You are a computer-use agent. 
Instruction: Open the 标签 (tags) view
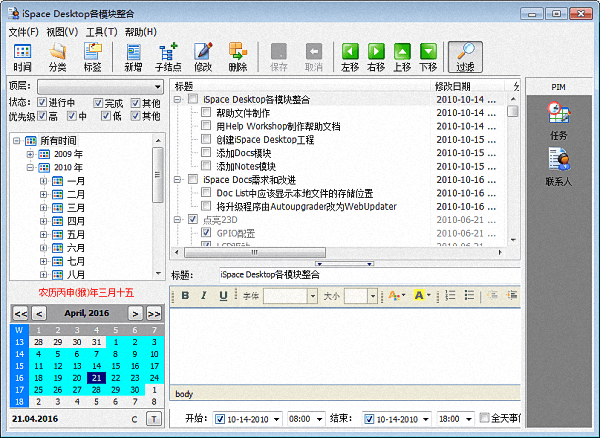point(93,57)
